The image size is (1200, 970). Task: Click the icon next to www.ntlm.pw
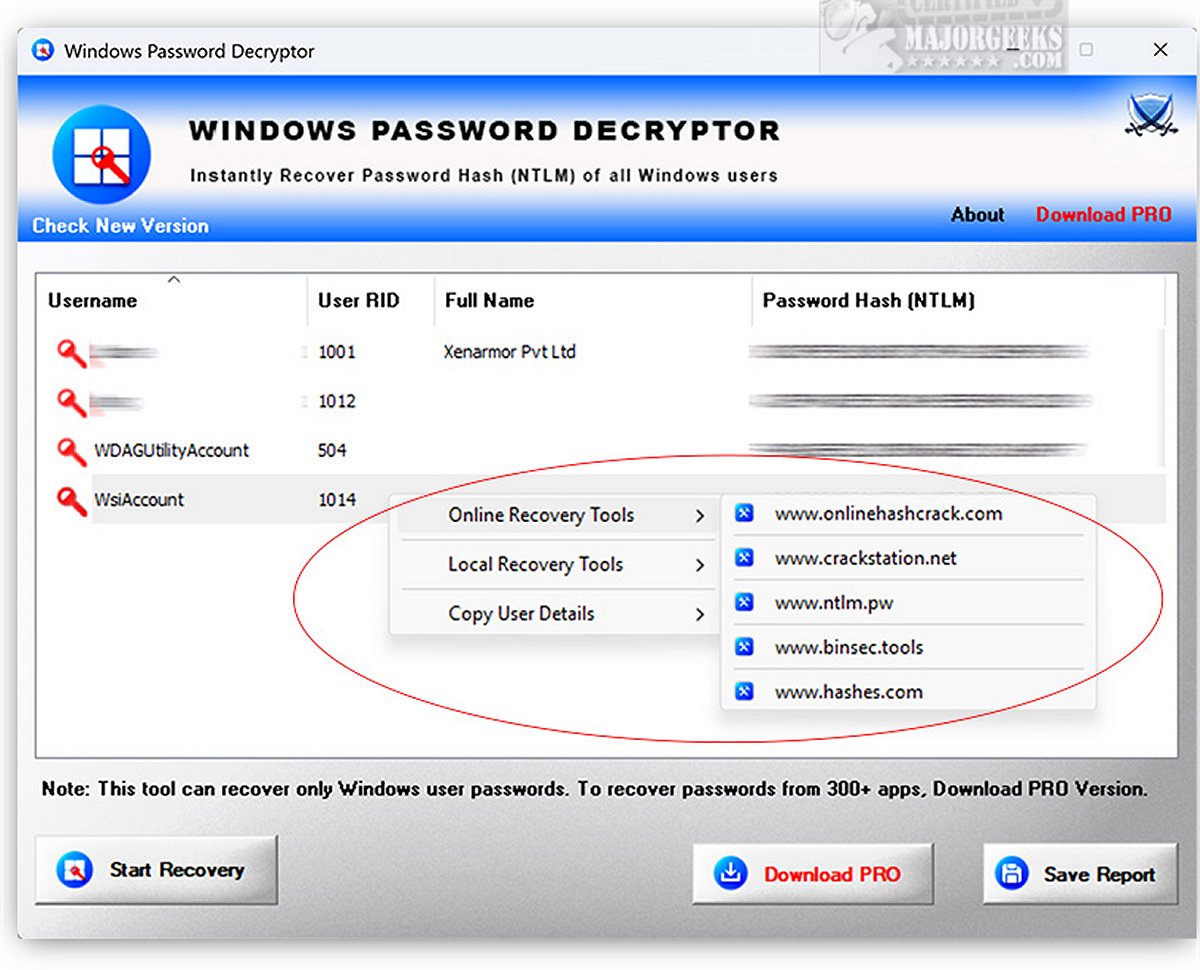click(x=744, y=602)
